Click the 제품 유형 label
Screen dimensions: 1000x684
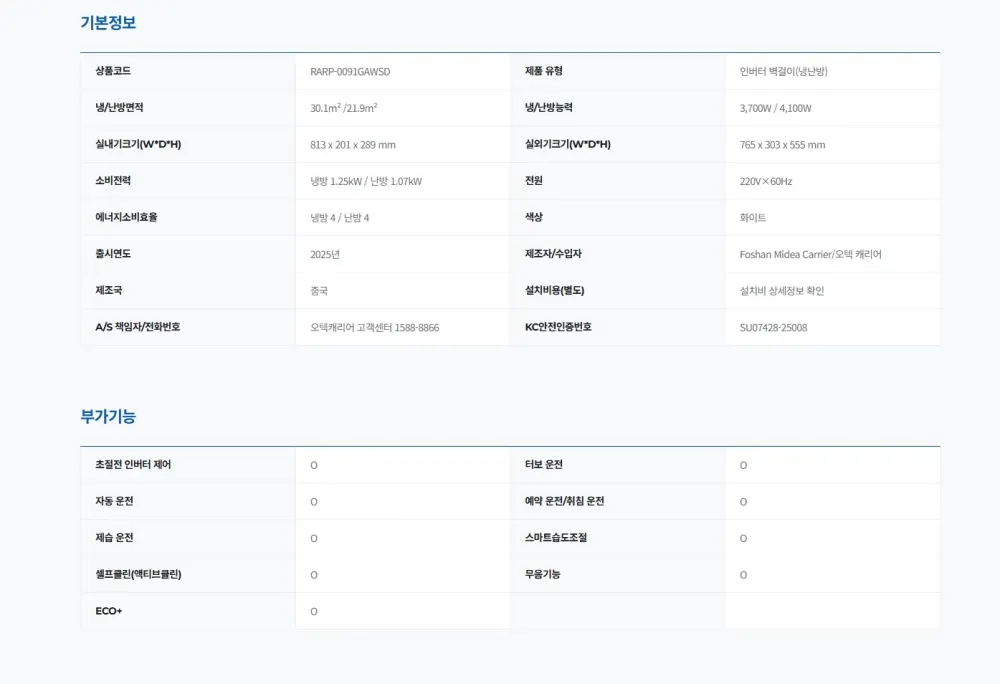tap(543, 71)
